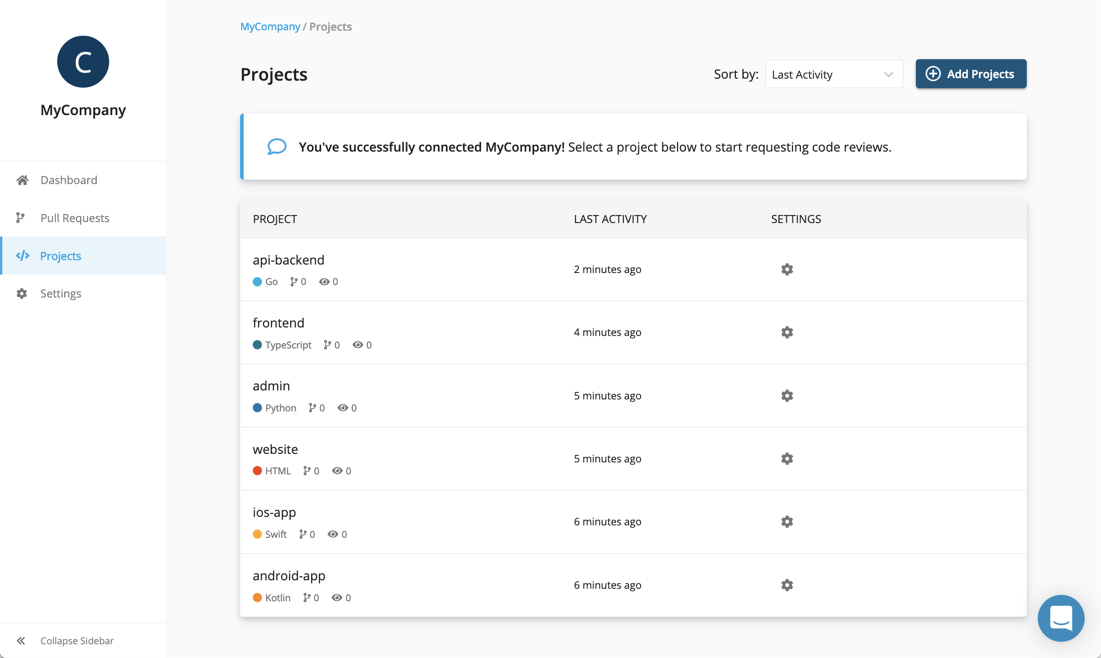The width and height of the screenshot is (1101, 658).
Task: Follow the MyCompany breadcrumb link
Action: [x=270, y=27]
